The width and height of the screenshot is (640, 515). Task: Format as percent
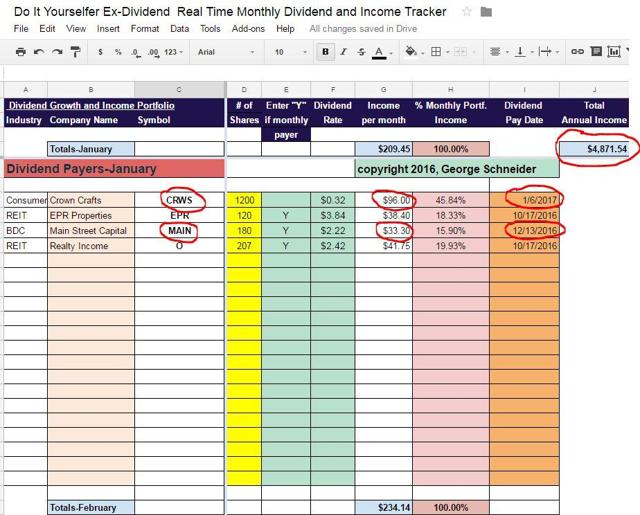pyautogui.click(x=118, y=52)
